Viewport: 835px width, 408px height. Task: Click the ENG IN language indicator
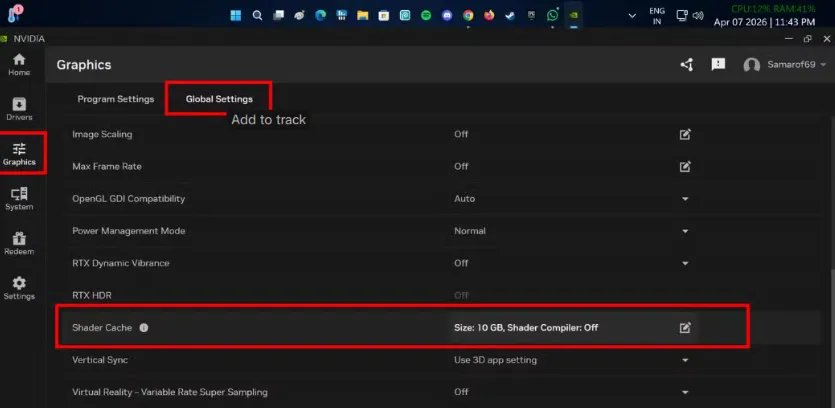tap(657, 15)
